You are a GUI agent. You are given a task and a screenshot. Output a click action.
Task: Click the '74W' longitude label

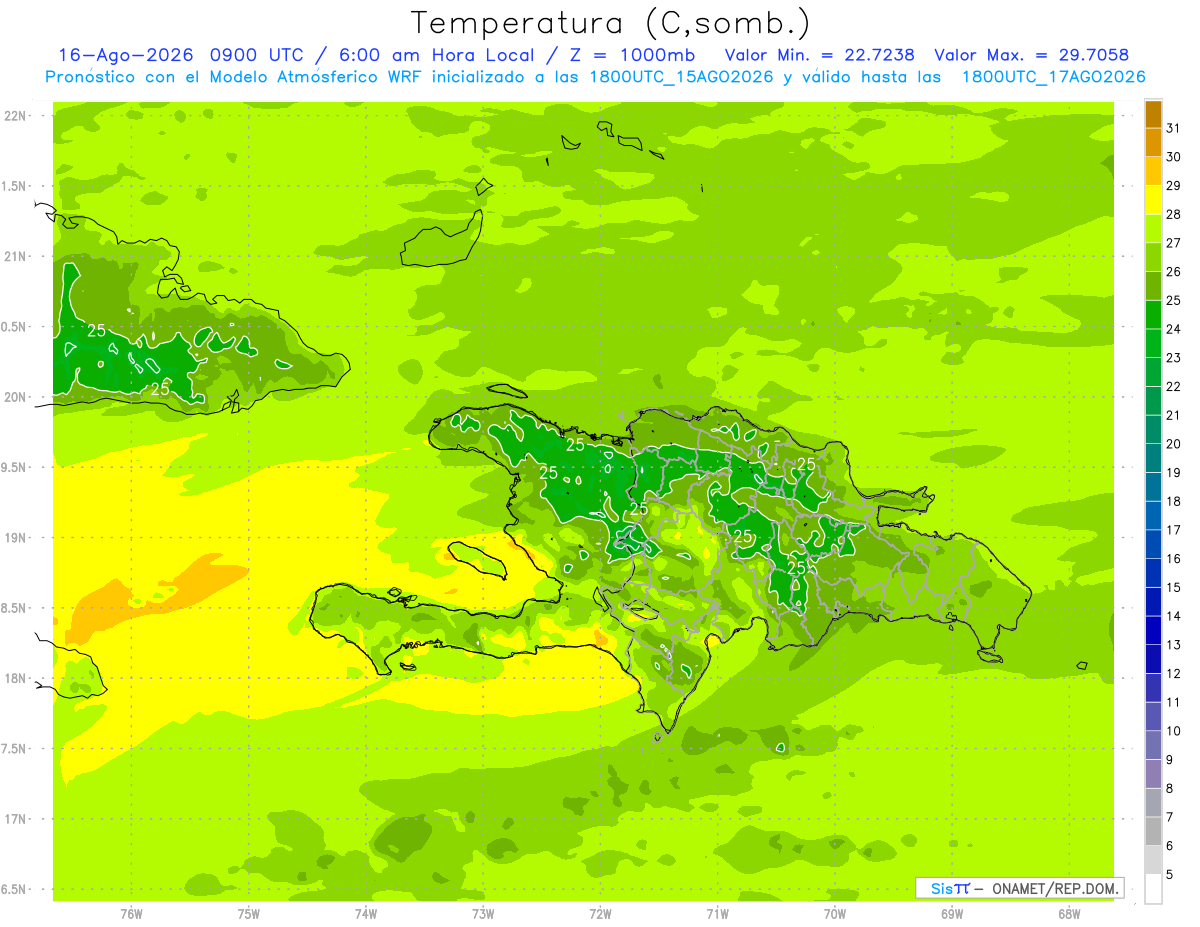[366, 913]
